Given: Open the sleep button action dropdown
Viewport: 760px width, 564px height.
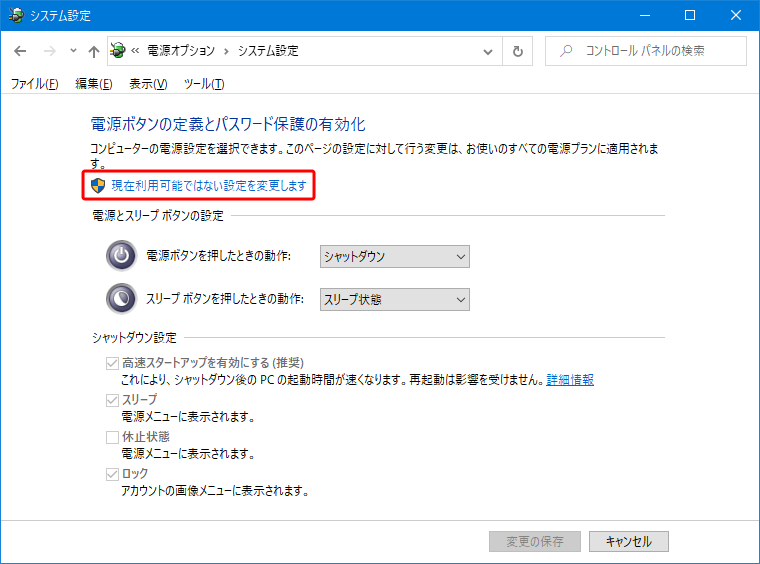Looking at the screenshot, I should pyautogui.click(x=394, y=299).
